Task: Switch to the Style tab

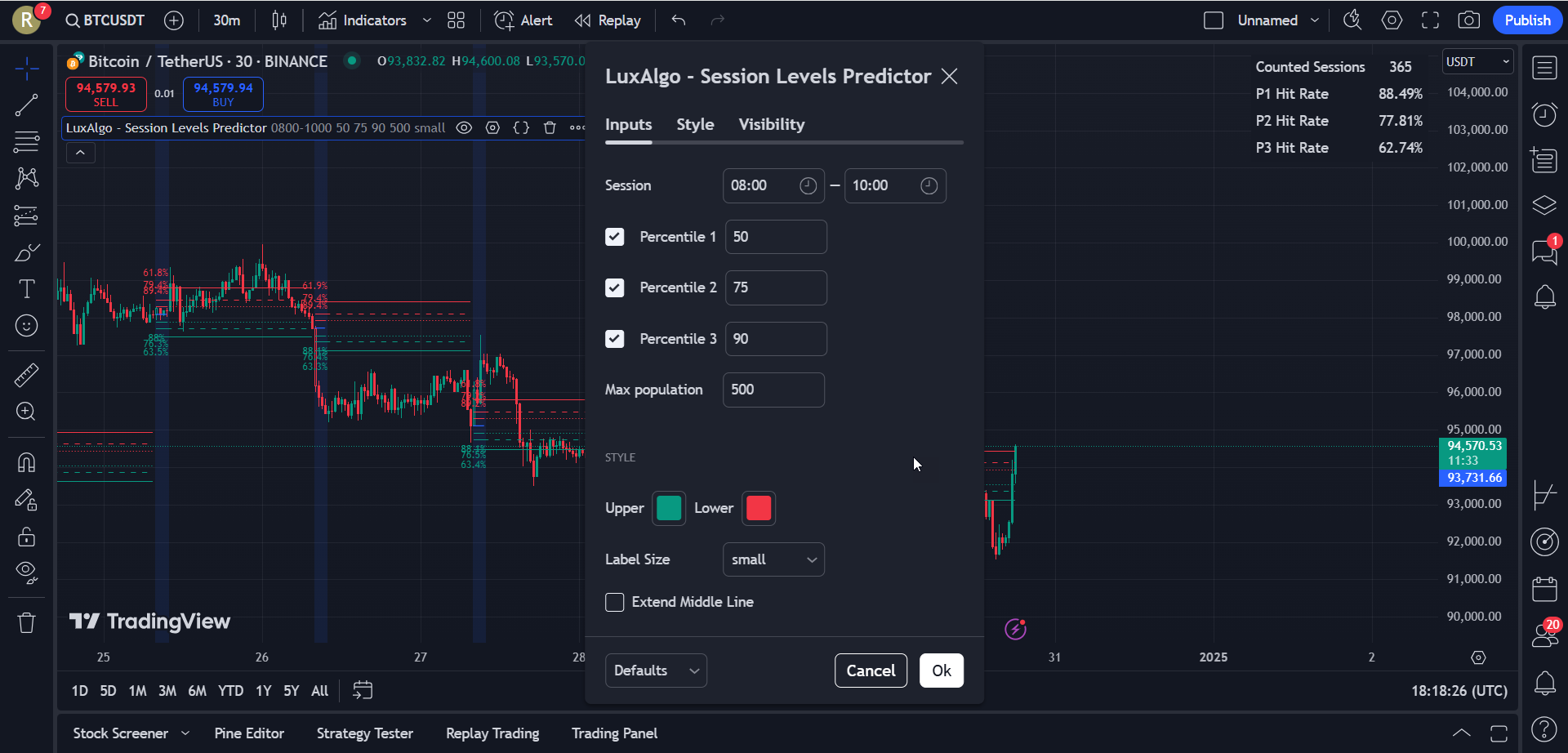Action: tap(695, 124)
